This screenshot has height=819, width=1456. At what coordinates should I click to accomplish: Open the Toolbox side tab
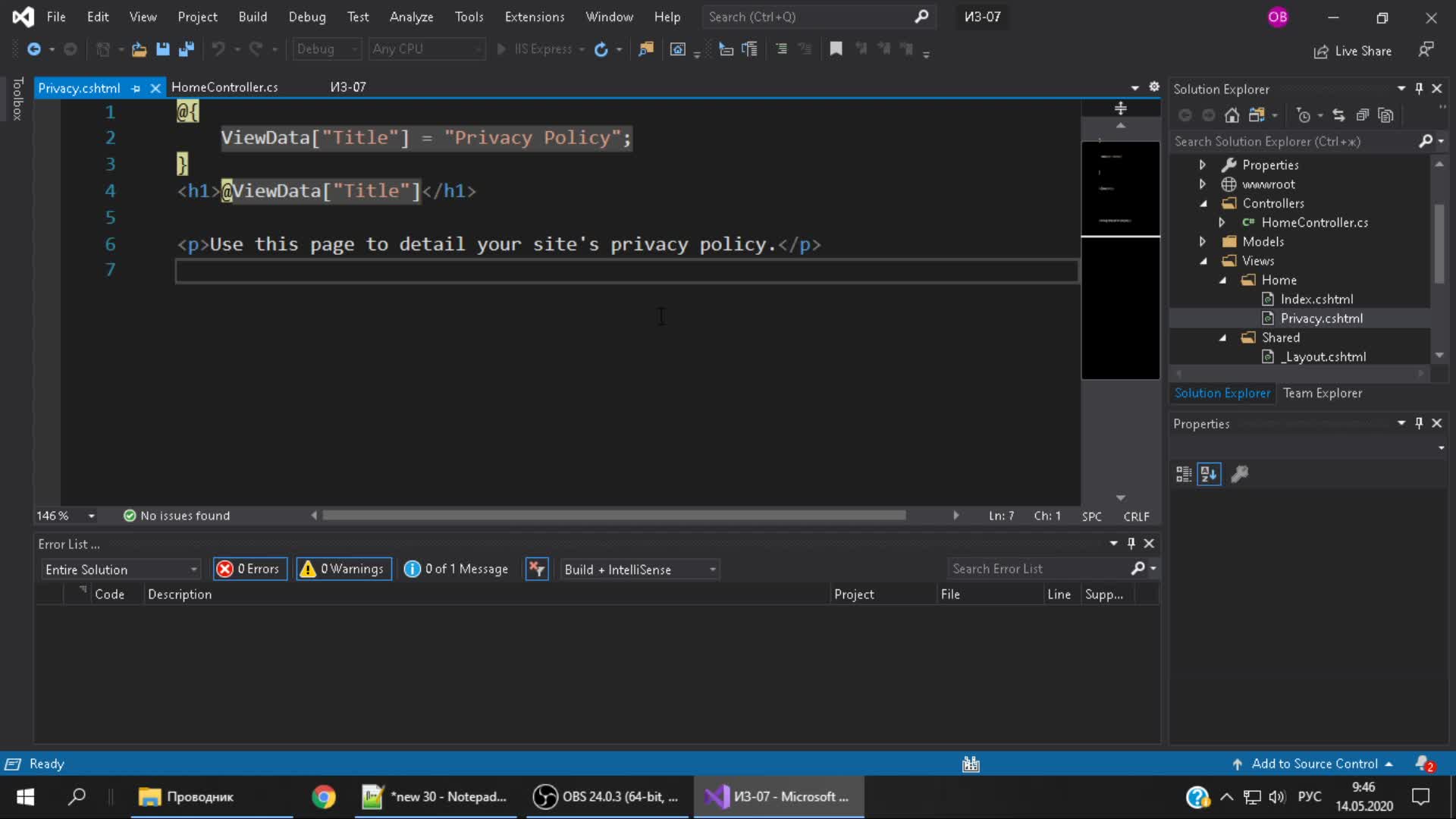17,99
